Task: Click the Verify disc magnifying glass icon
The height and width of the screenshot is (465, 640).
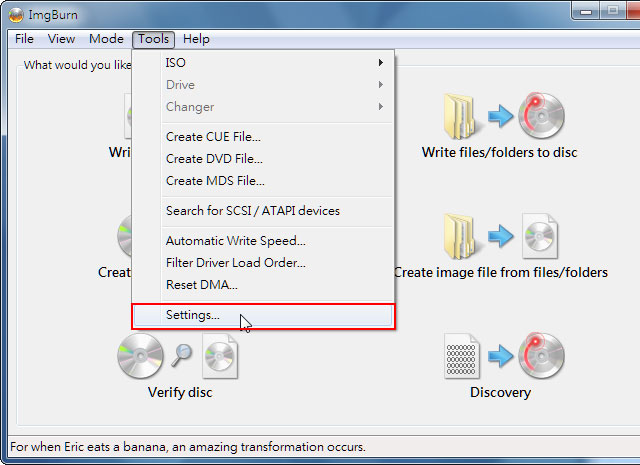Action: tap(181, 355)
